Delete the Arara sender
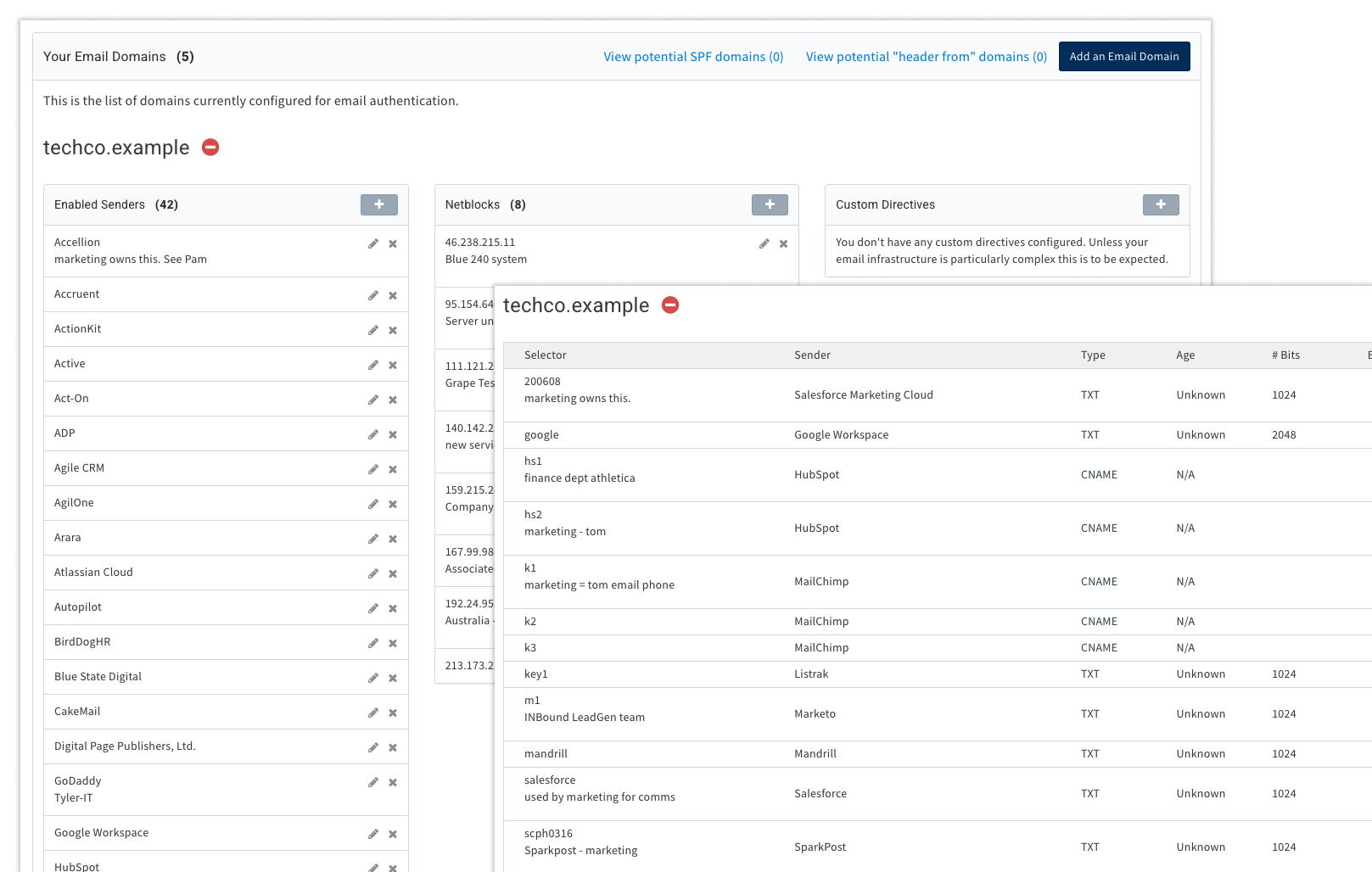The height and width of the screenshot is (872, 1372). point(393,539)
